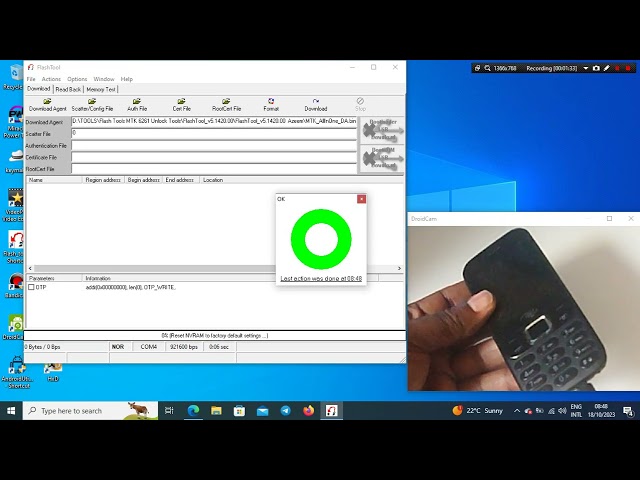Open Task View from taskbar
The width and height of the screenshot is (640, 480).
[169, 411]
